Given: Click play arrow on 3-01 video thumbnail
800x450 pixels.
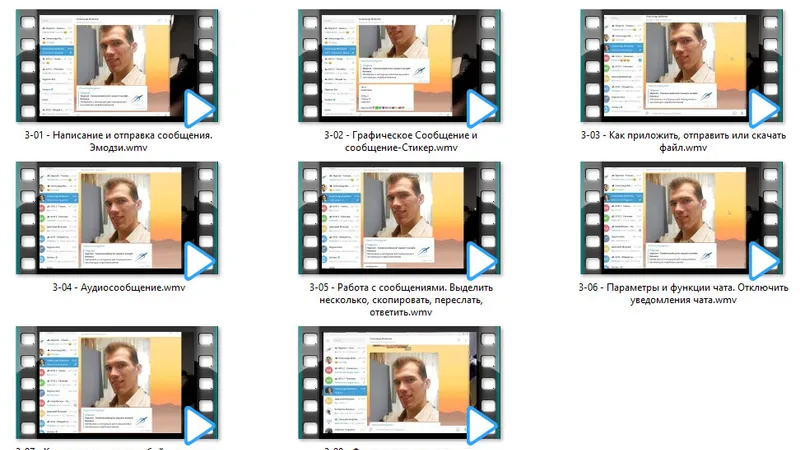Looking at the screenshot, I should pyautogui.click(x=199, y=108).
